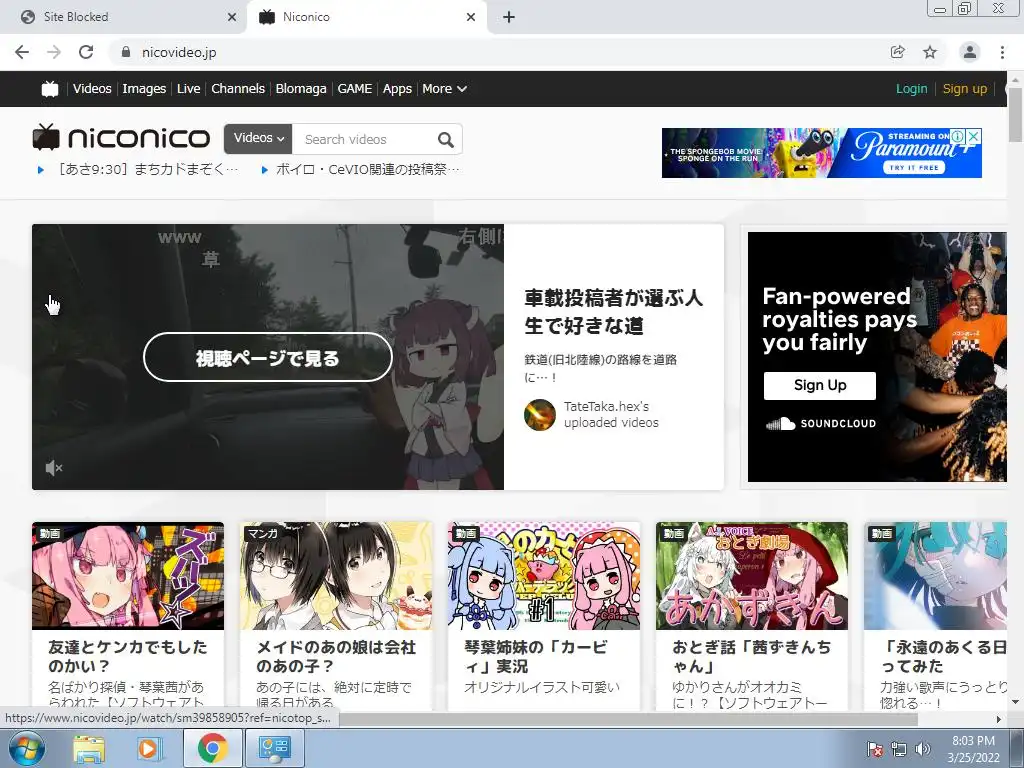
Task: Open the control panel taskbar icon
Action: (x=274, y=748)
